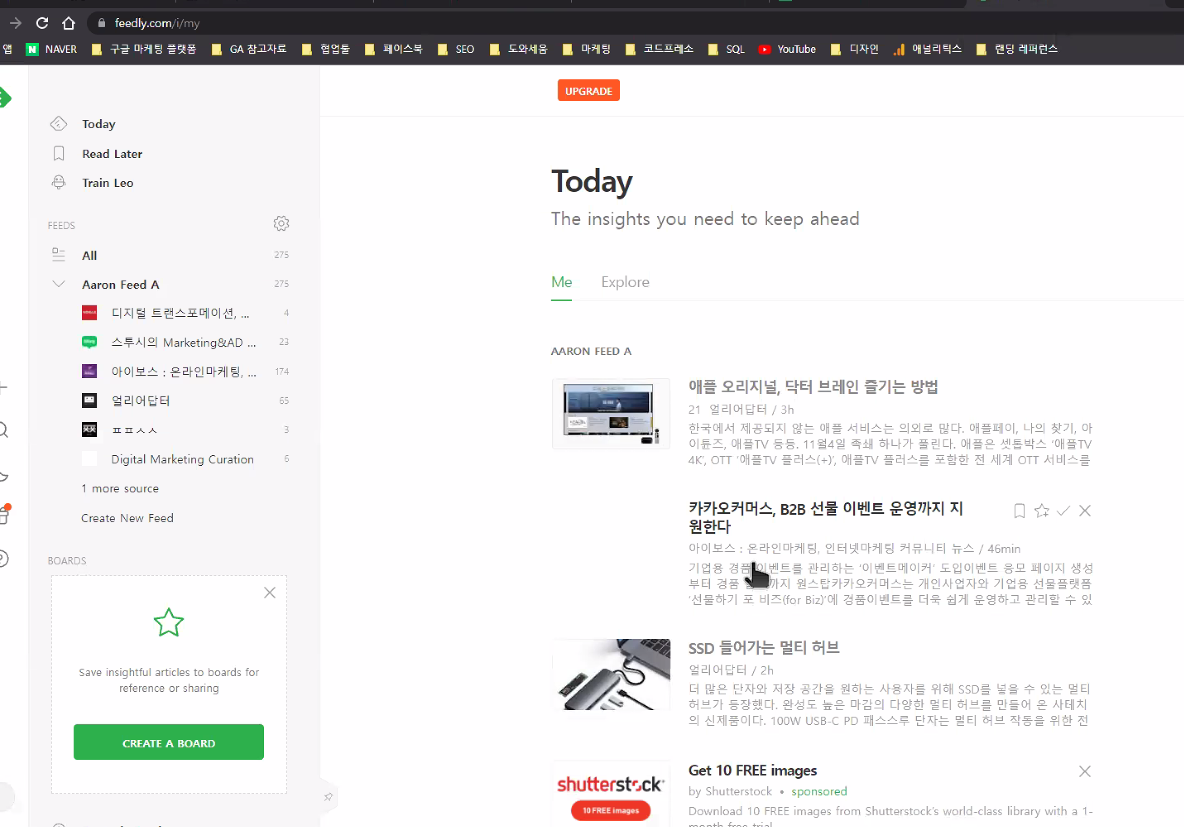Open the SEO bookmark folder

456,49
